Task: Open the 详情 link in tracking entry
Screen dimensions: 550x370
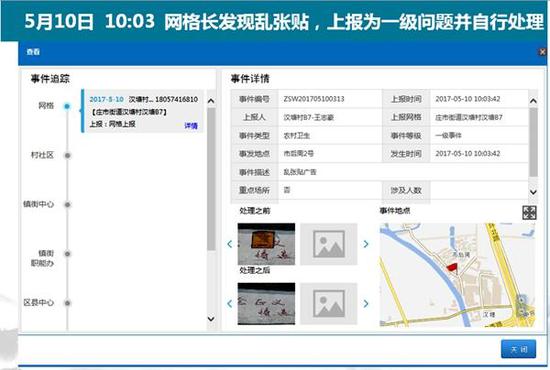Action: click(191, 126)
